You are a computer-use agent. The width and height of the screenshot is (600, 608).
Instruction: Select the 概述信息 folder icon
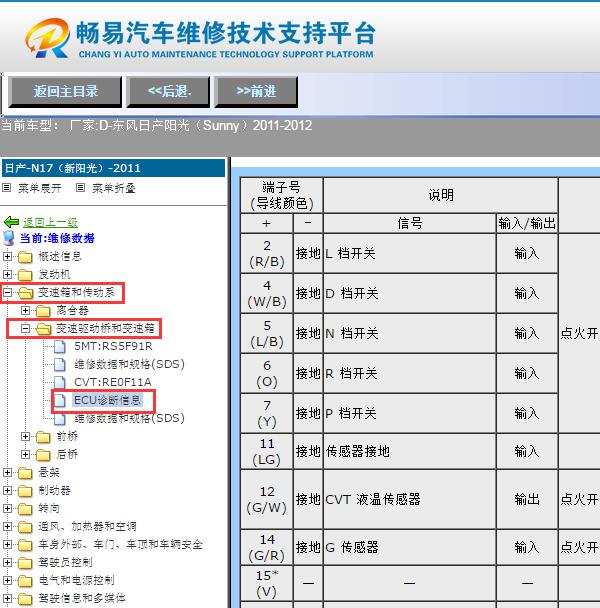tap(25, 257)
